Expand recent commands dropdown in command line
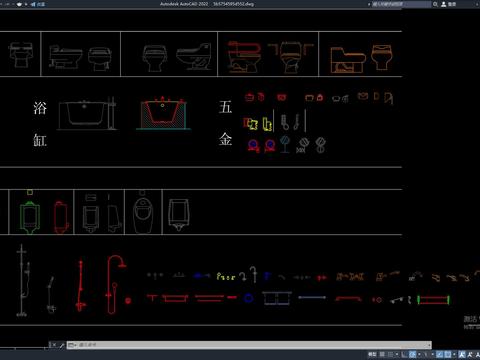 (x=72, y=345)
